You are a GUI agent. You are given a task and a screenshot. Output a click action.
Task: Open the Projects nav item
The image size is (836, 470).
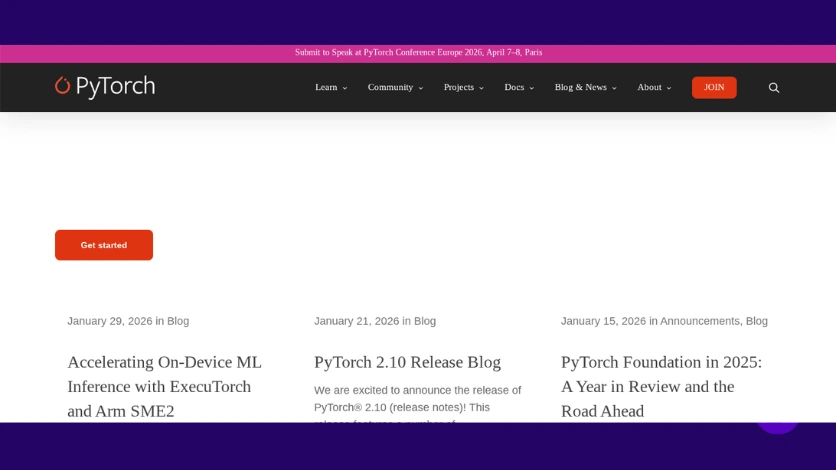coord(459,87)
